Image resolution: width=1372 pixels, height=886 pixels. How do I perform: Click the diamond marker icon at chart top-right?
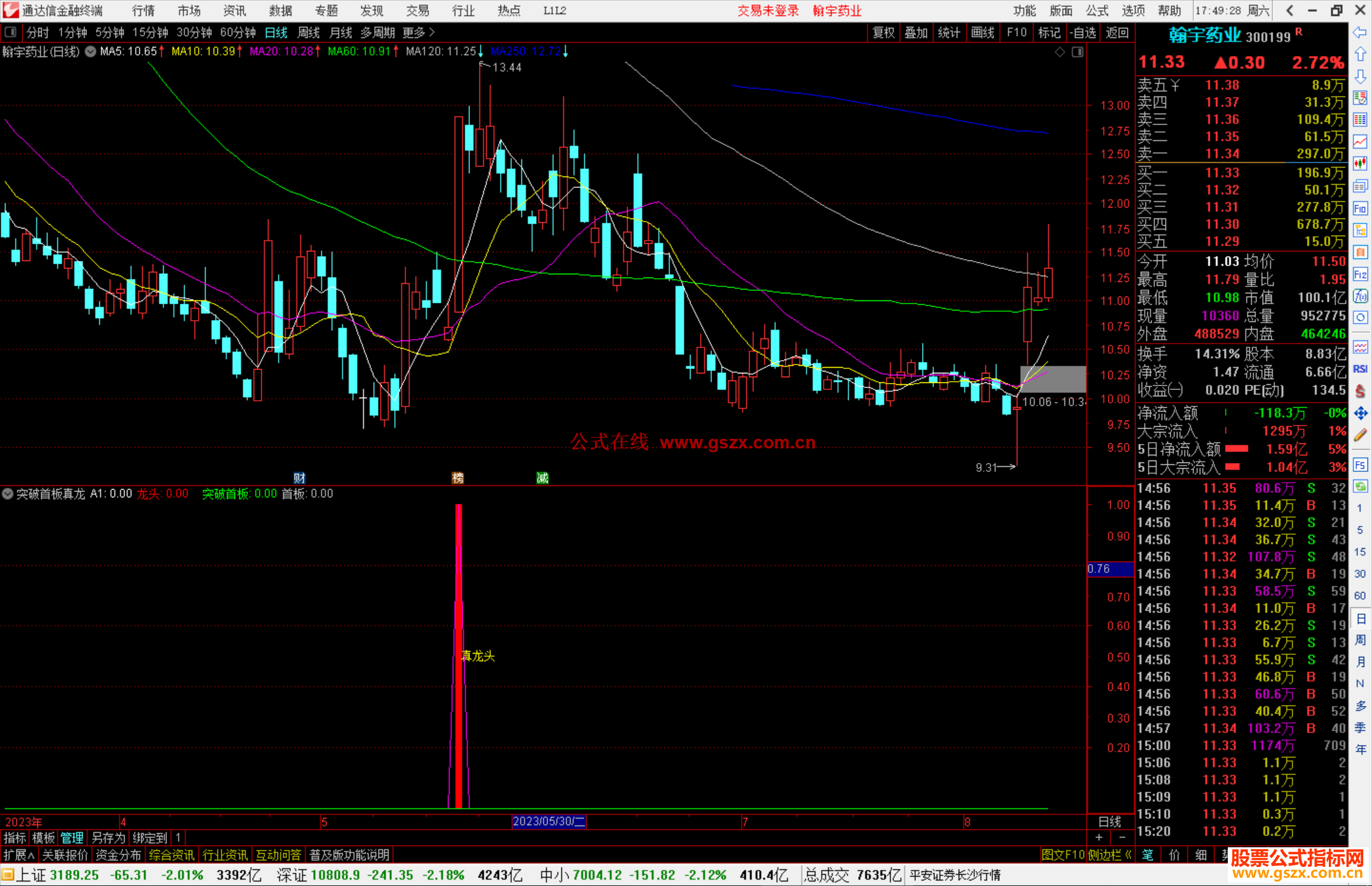[1060, 52]
